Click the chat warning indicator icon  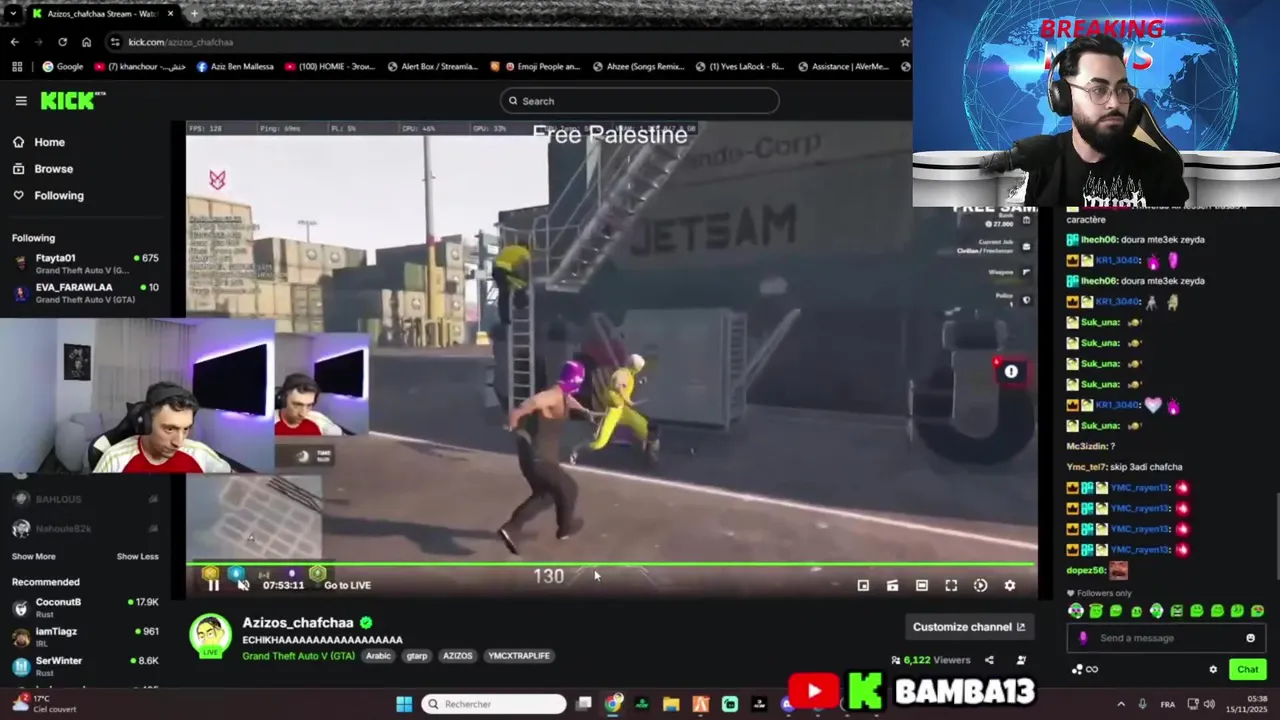tap(1011, 372)
